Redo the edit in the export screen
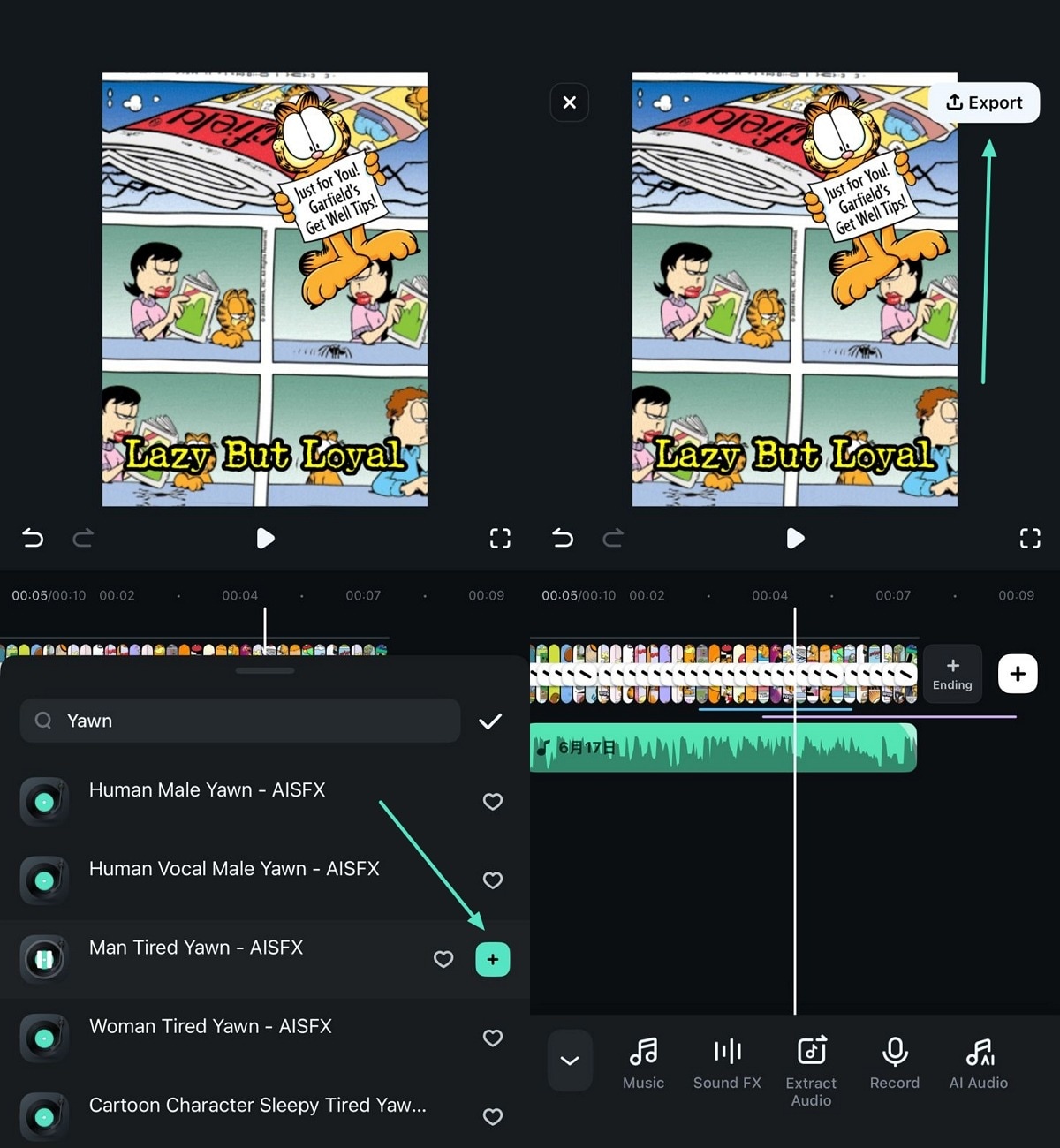 (613, 538)
